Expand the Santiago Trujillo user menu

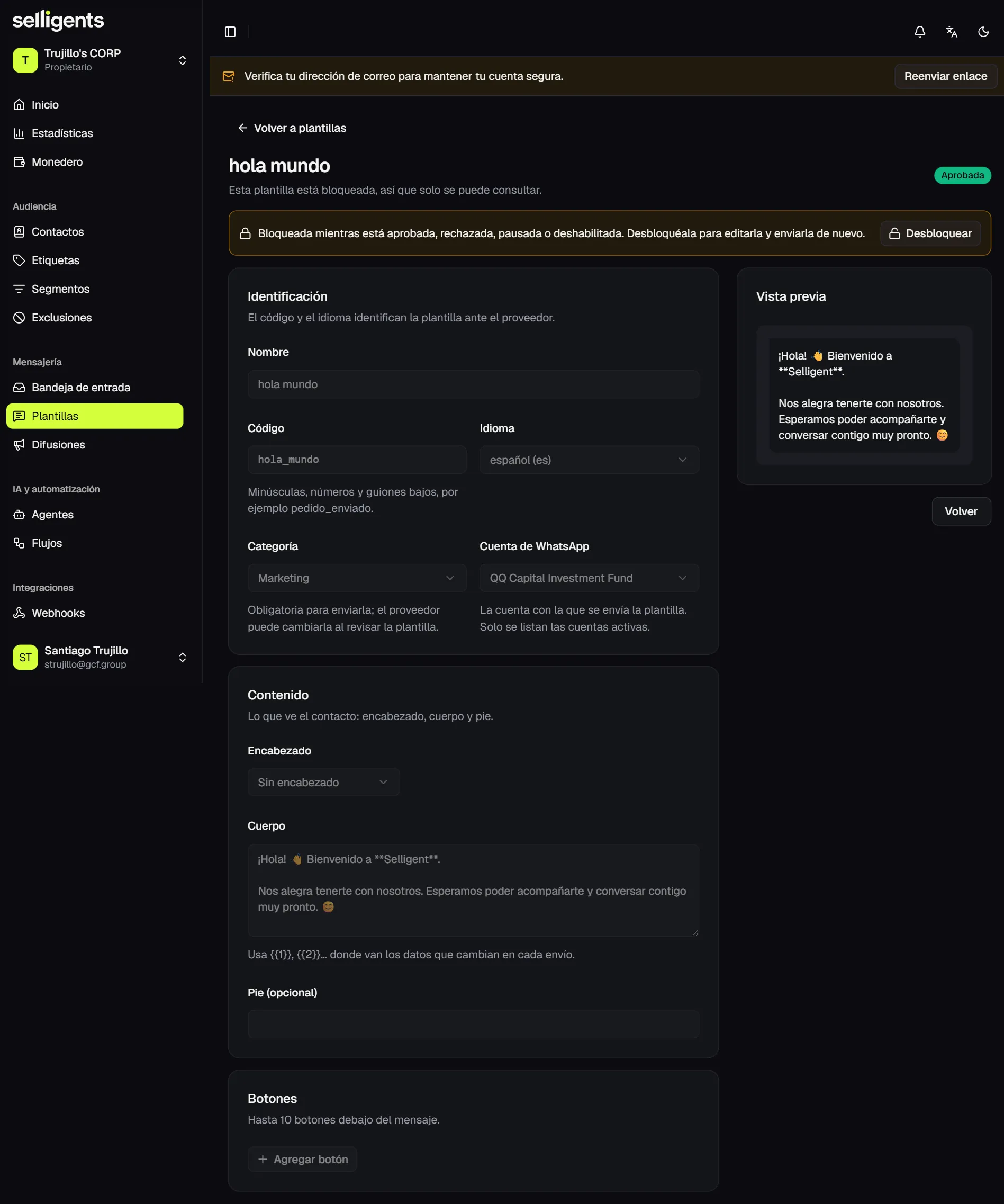[182, 657]
